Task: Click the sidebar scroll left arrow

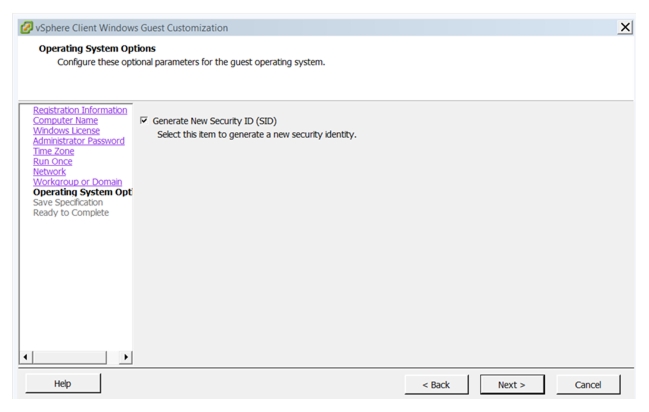Action: pyautogui.click(x=26, y=357)
